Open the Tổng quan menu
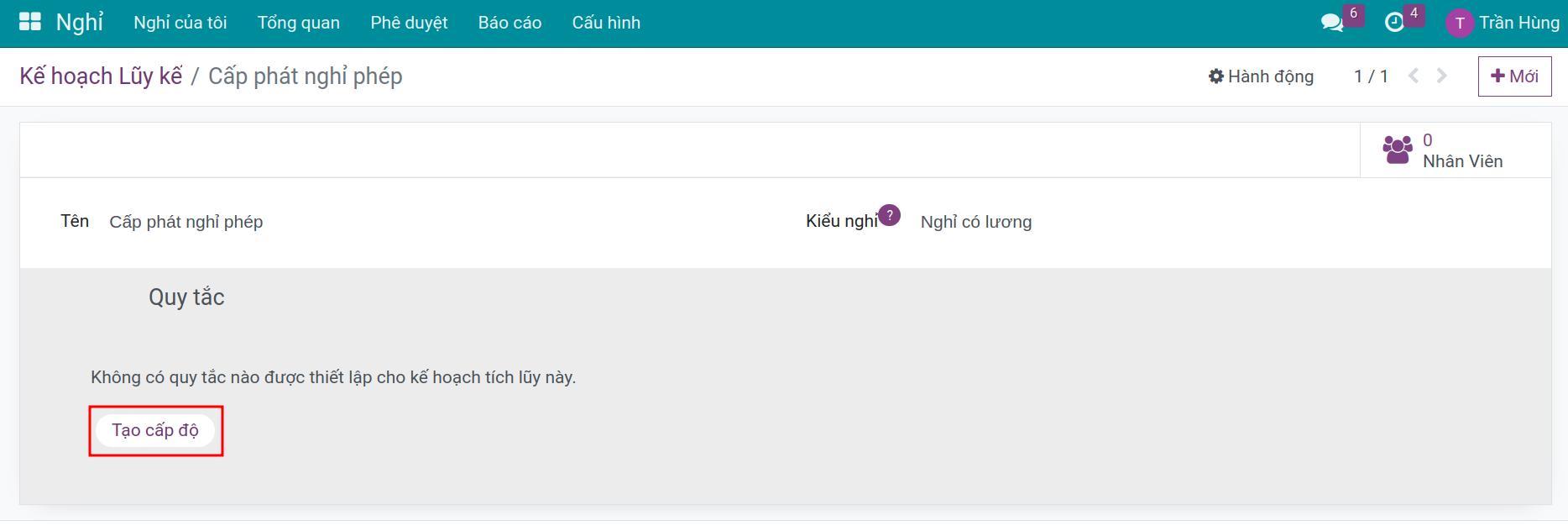This screenshot has width=1568, height=531. coord(299,23)
